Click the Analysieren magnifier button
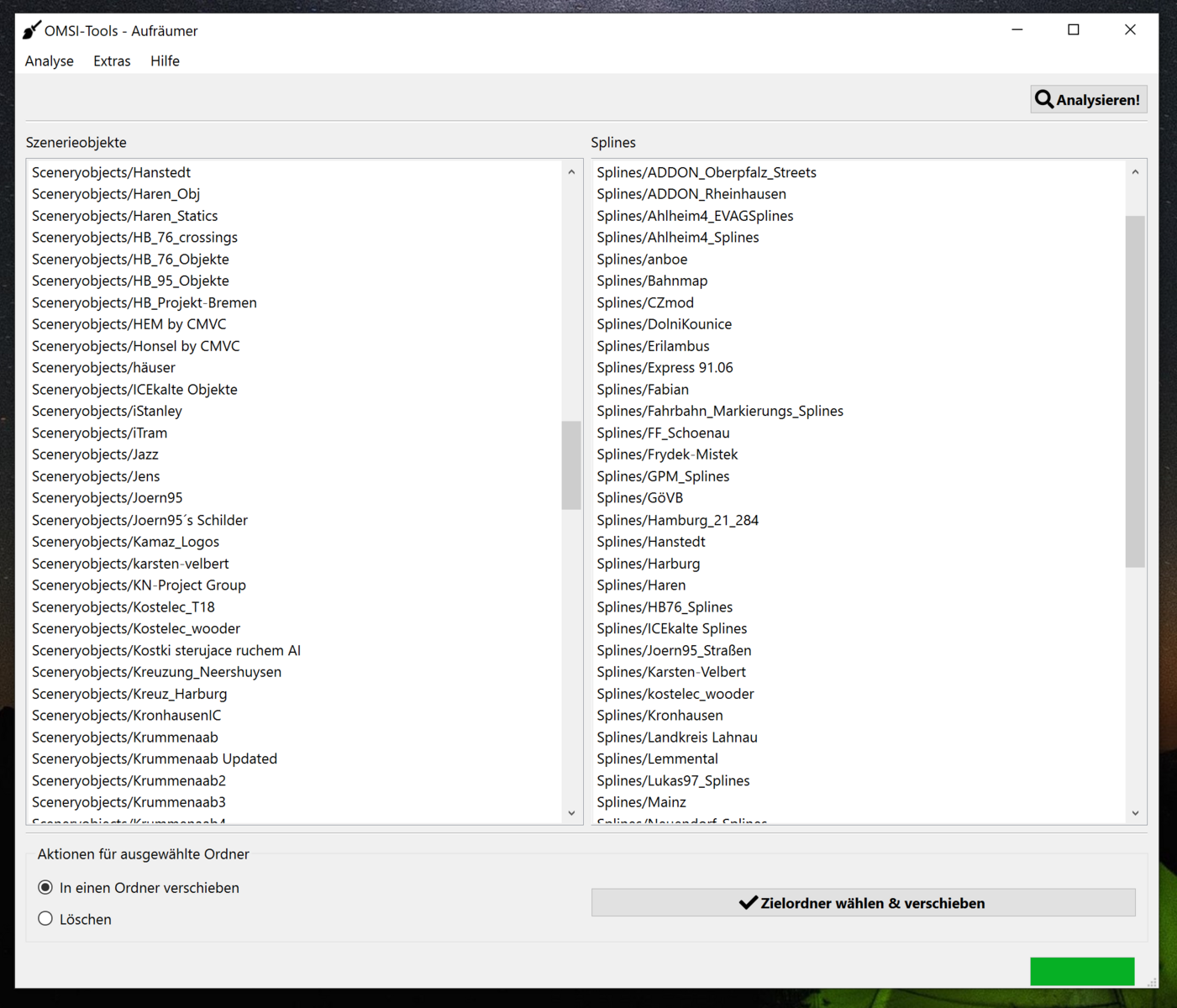The width and height of the screenshot is (1177, 1008). pyautogui.click(x=1088, y=100)
